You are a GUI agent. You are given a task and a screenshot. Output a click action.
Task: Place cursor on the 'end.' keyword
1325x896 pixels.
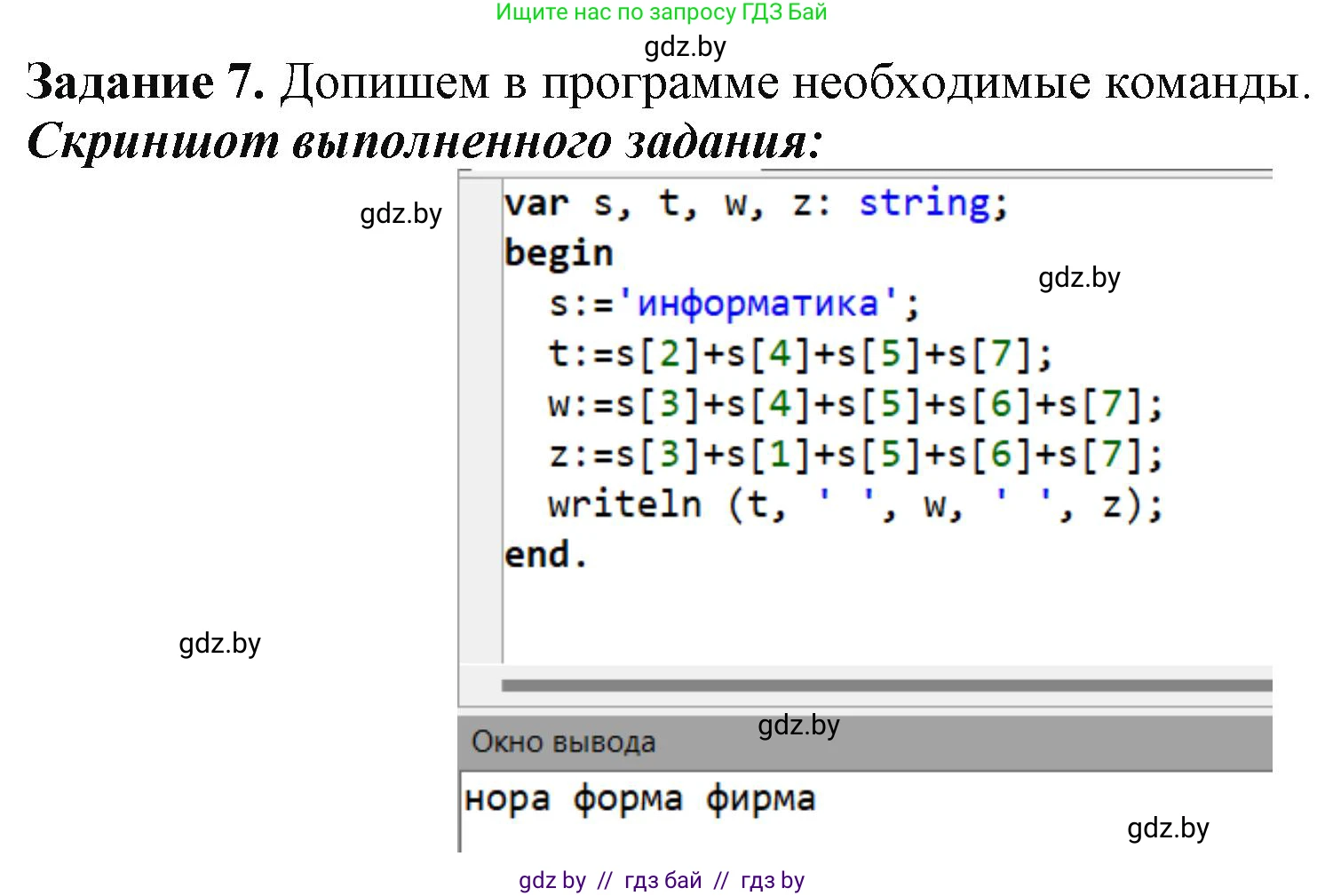point(545,556)
